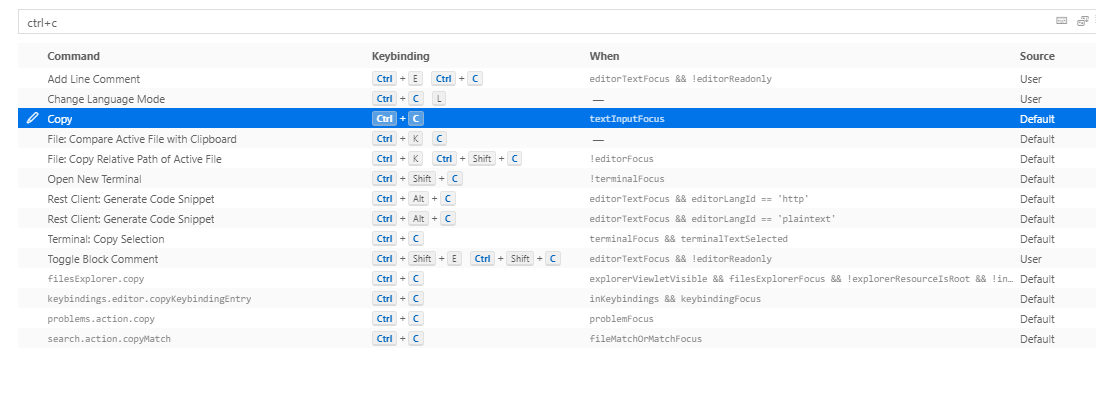Screen dimensions: 1096x414
Task: Select File: Copy Relative Path of Active File
Action: pos(134,159)
